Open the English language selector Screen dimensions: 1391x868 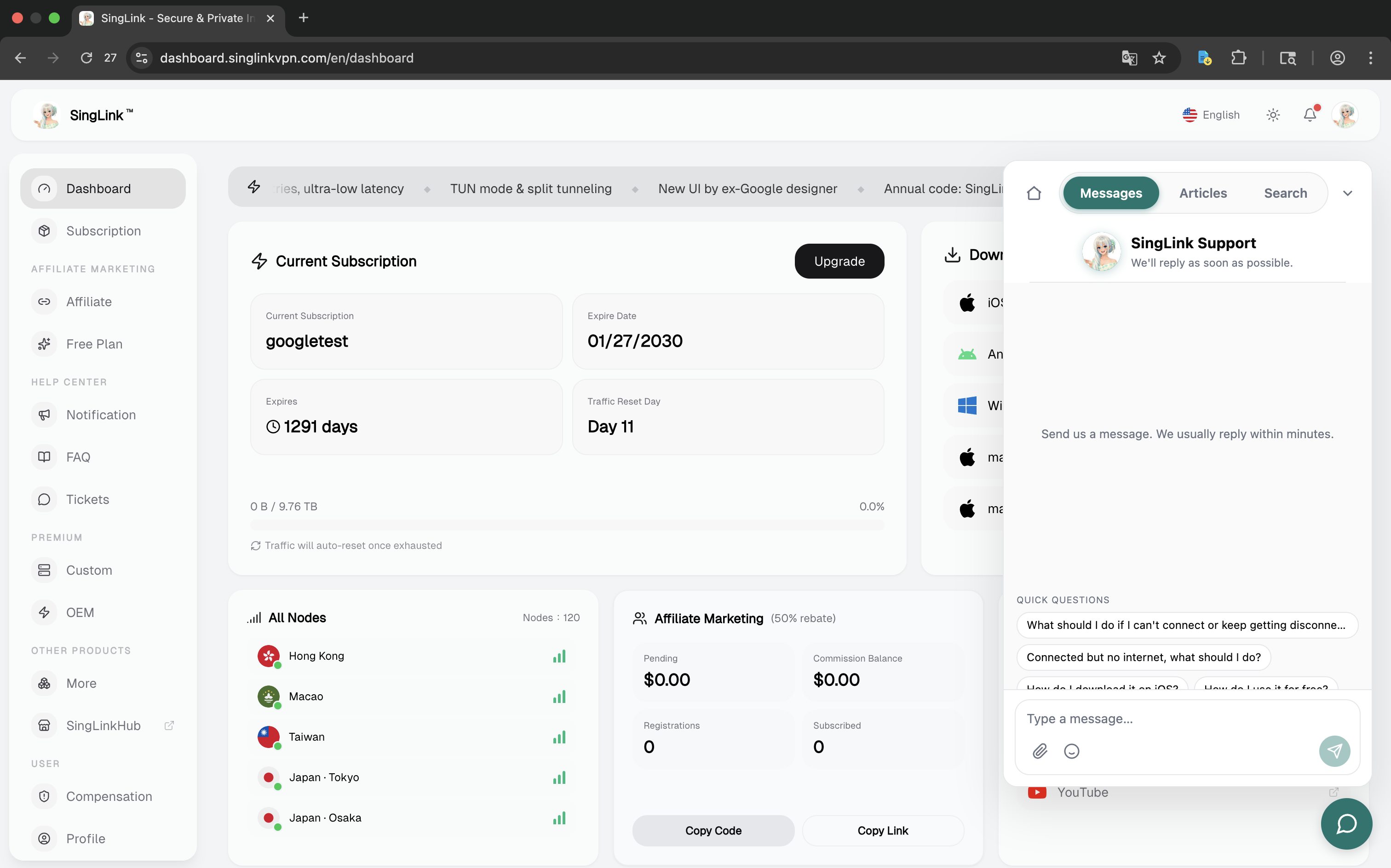(1211, 115)
